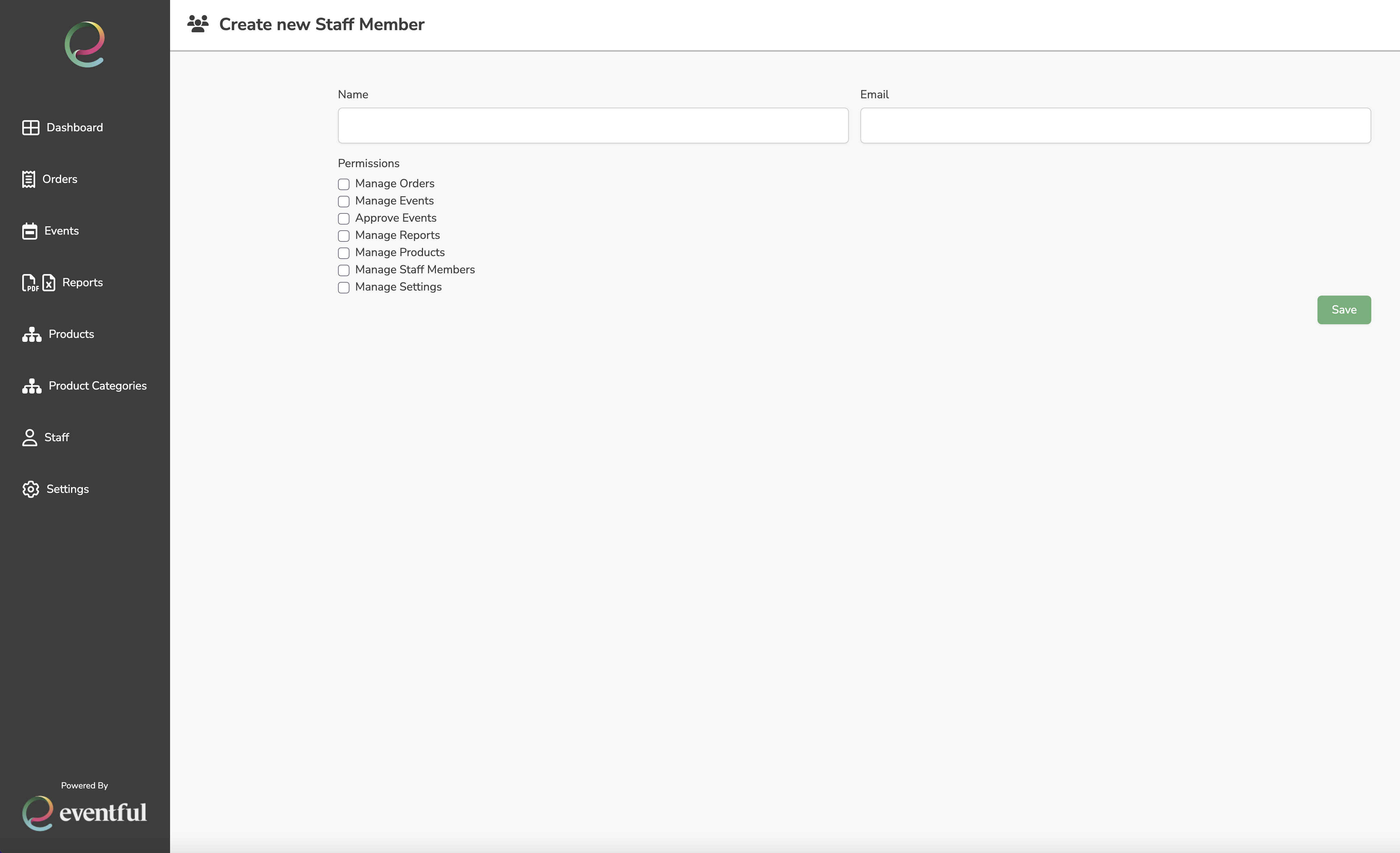Enable the Manage Orders permission checkbox

(x=344, y=185)
